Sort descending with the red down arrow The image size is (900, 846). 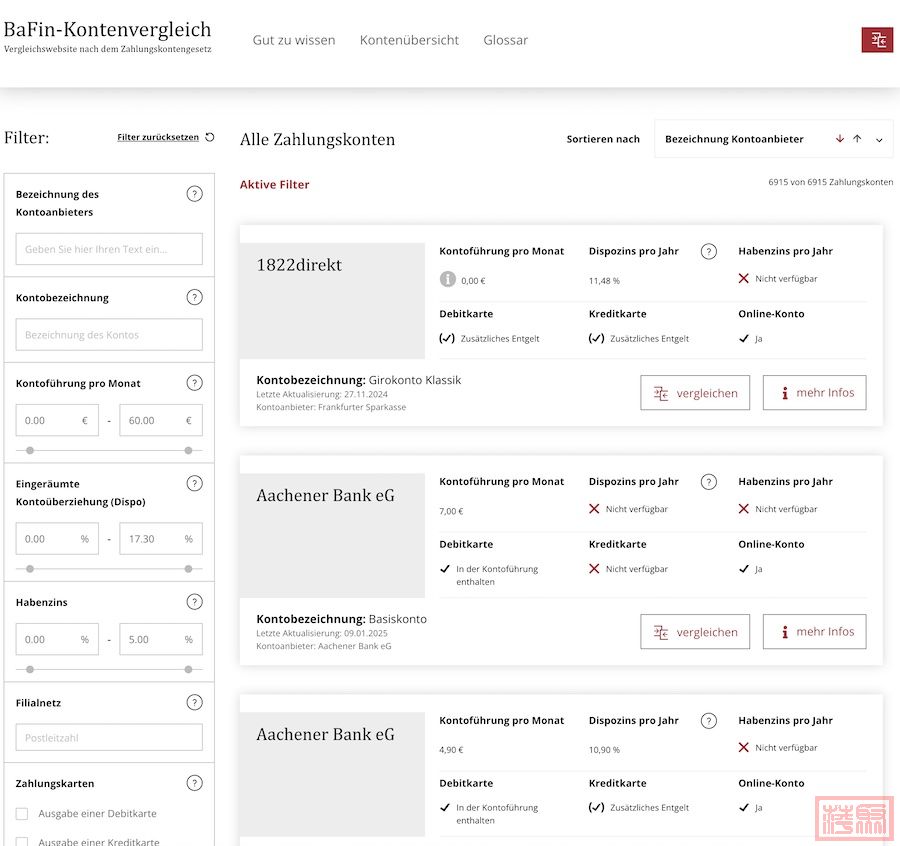click(840, 139)
